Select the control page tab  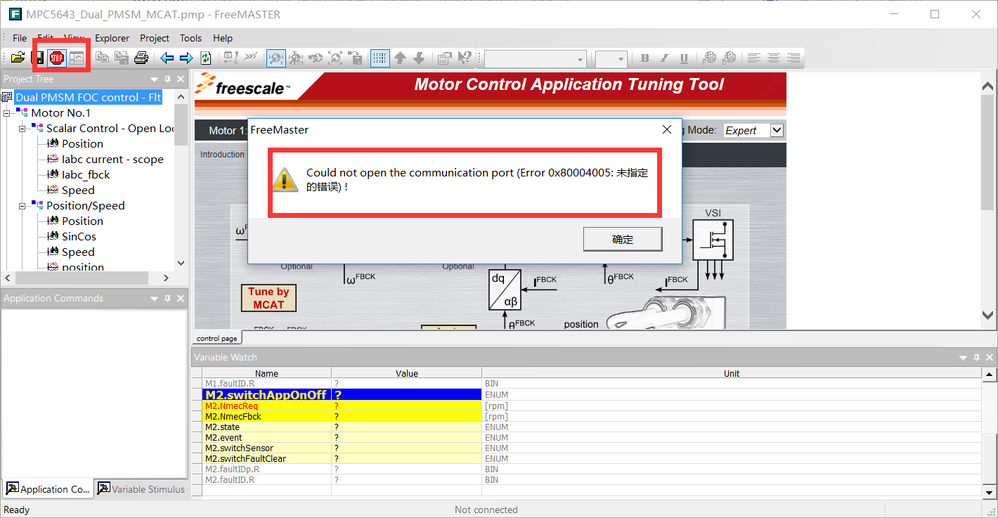[x=216, y=338]
